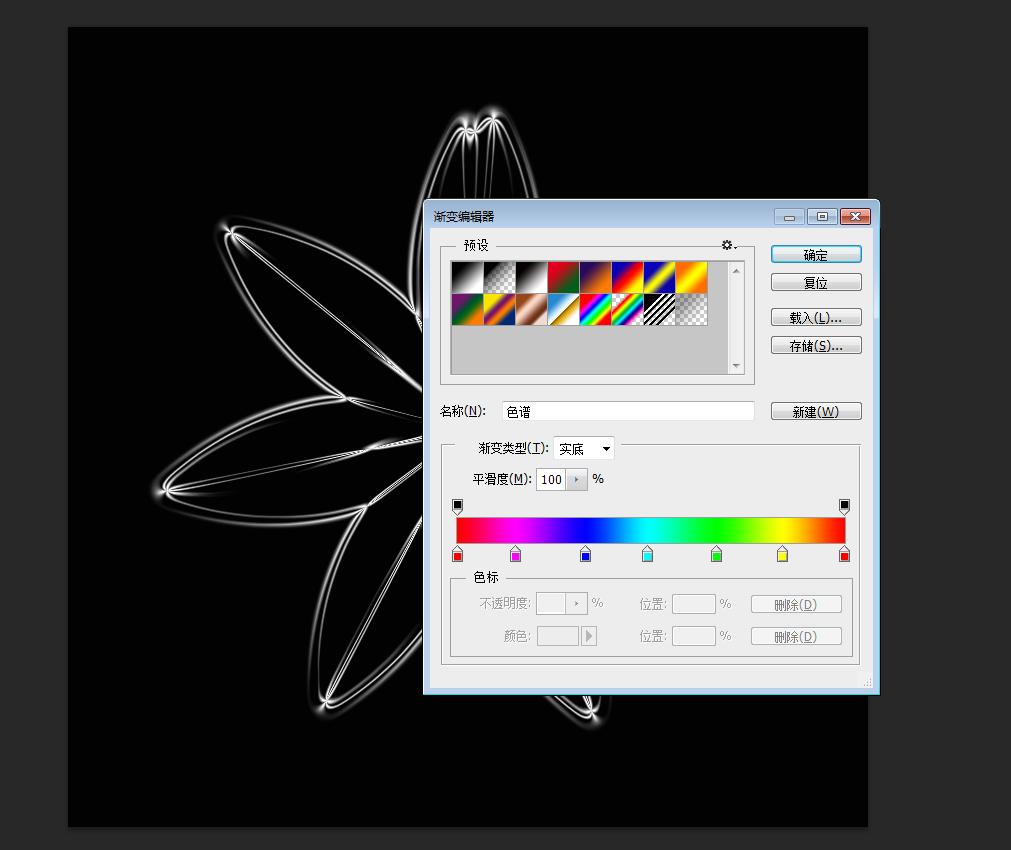Open the 渐变类型 dropdown showing 实底
This screenshot has height=850, width=1011.
[584, 448]
